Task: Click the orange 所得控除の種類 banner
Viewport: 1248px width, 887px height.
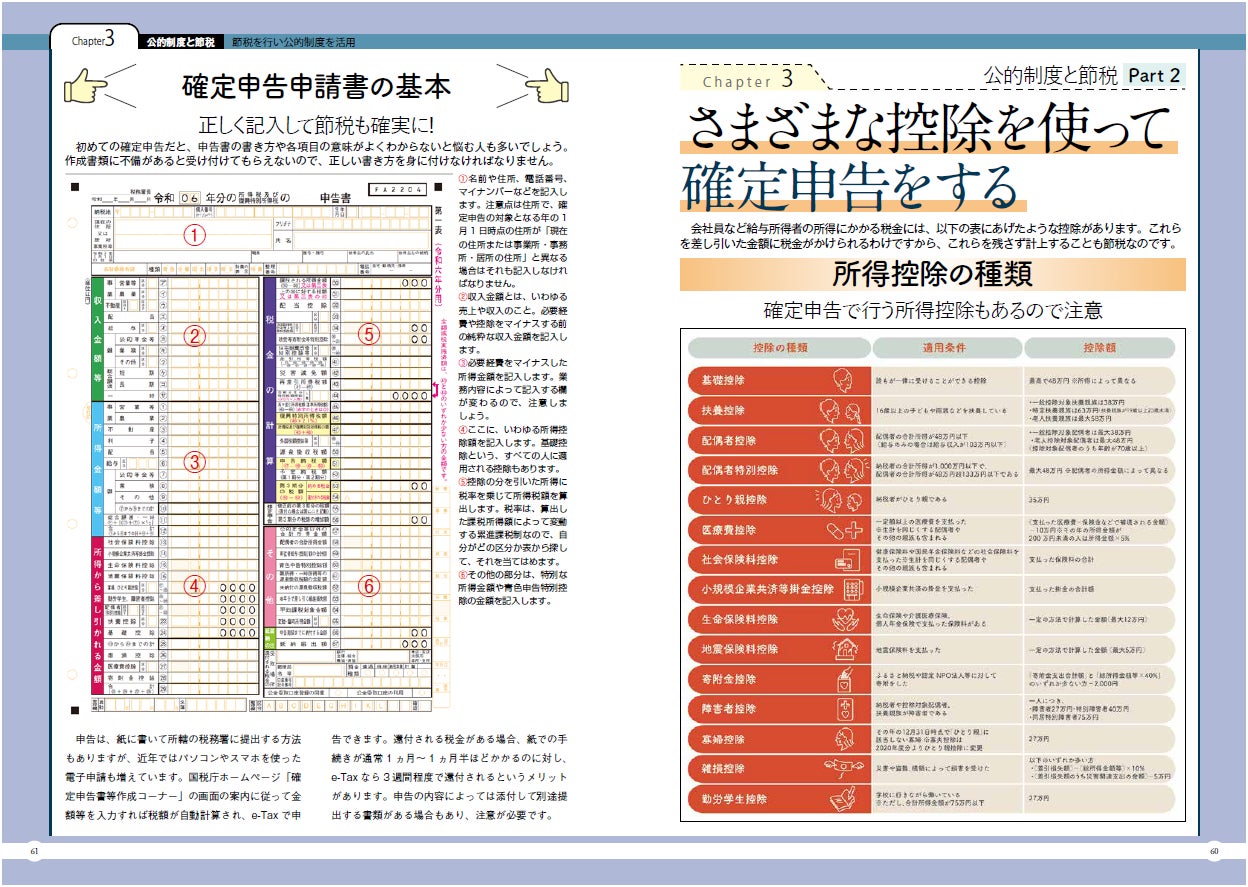Action: point(932,273)
